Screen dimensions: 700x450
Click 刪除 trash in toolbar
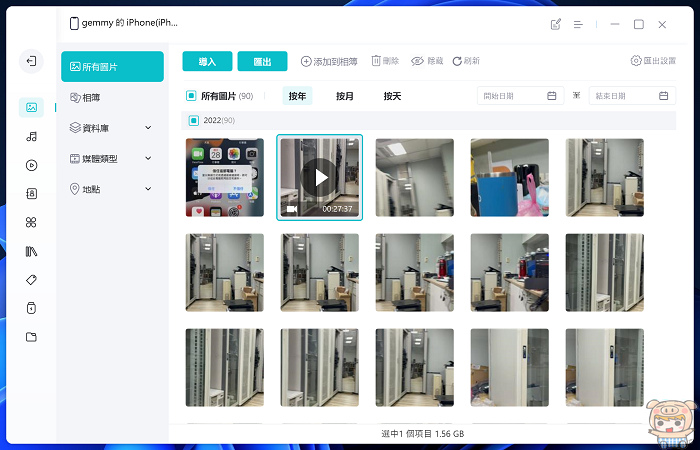coord(385,61)
